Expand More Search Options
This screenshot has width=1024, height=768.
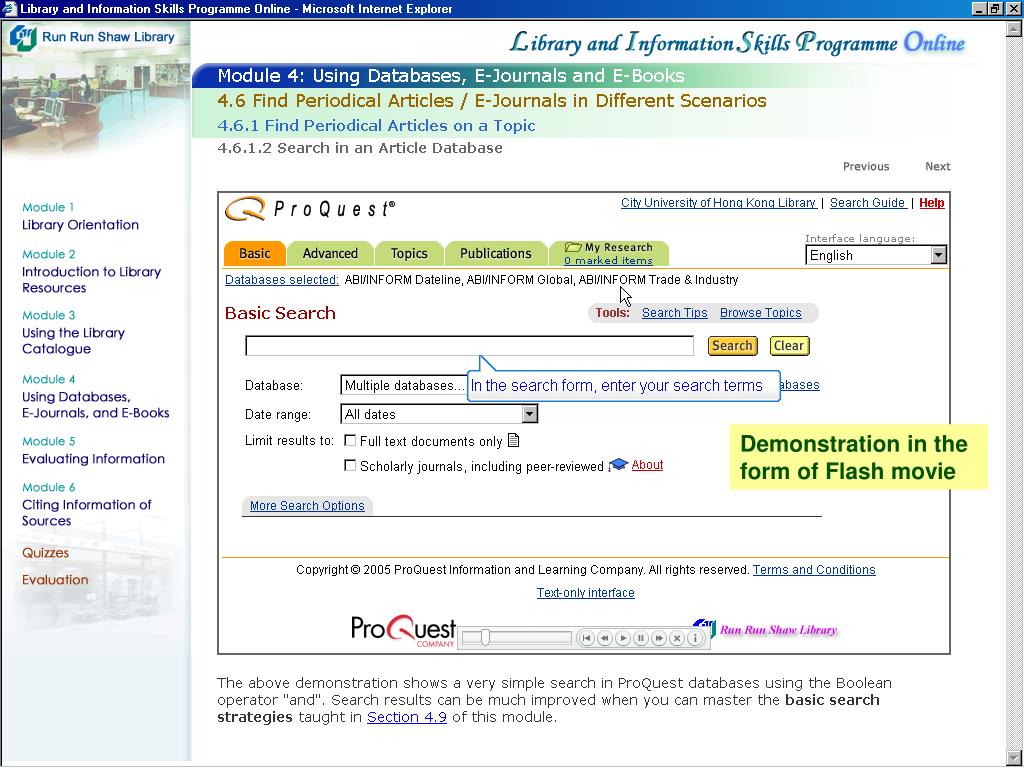[307, 505]
